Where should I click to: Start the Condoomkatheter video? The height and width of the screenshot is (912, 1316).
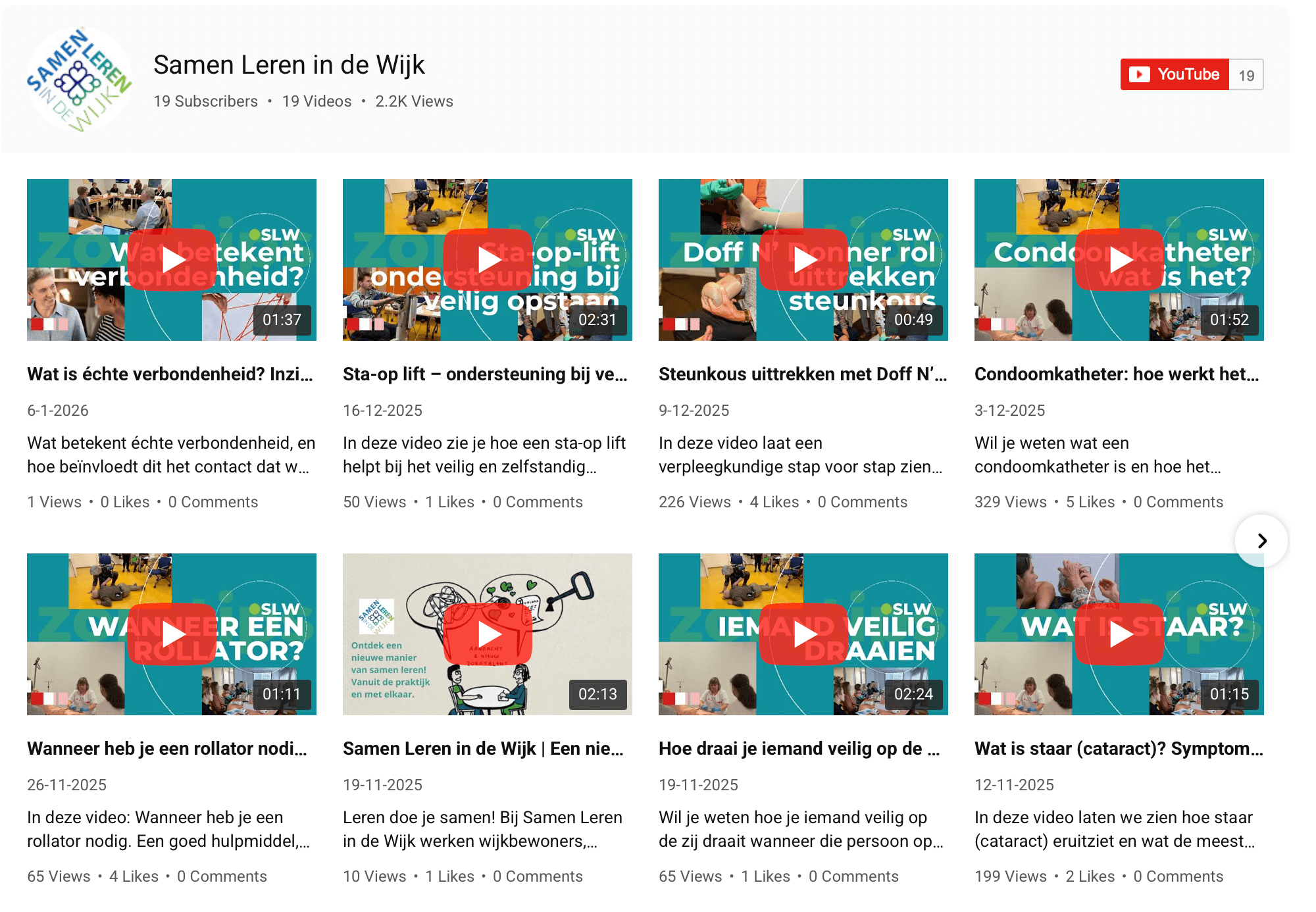[1119, 260]
